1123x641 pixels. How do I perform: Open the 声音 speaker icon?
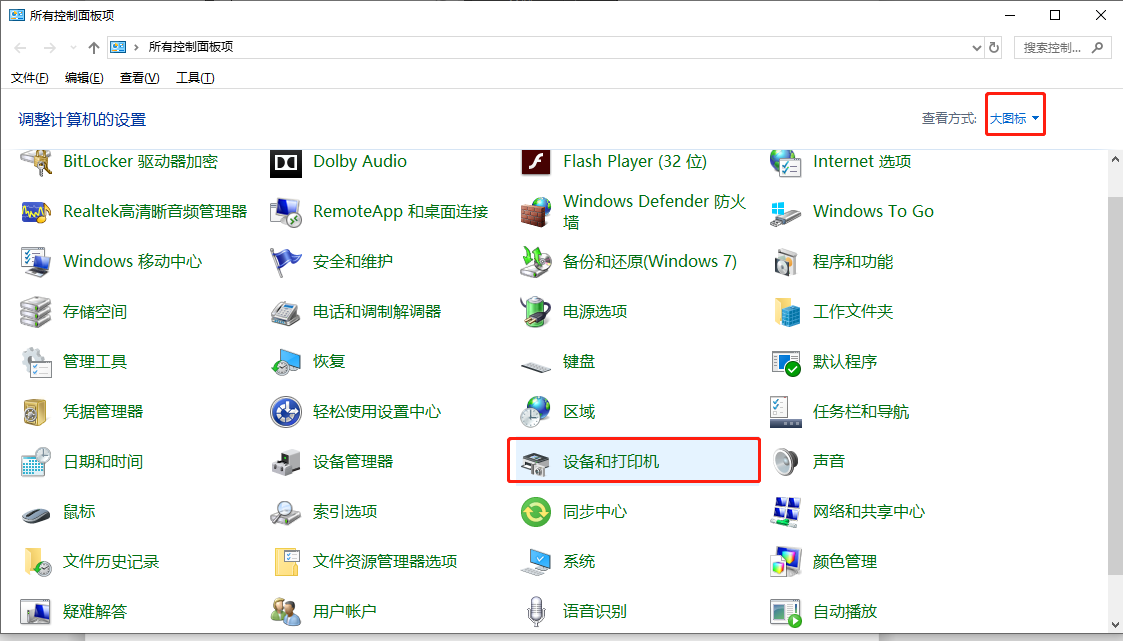pyautogui.click(x=785, y=463)
